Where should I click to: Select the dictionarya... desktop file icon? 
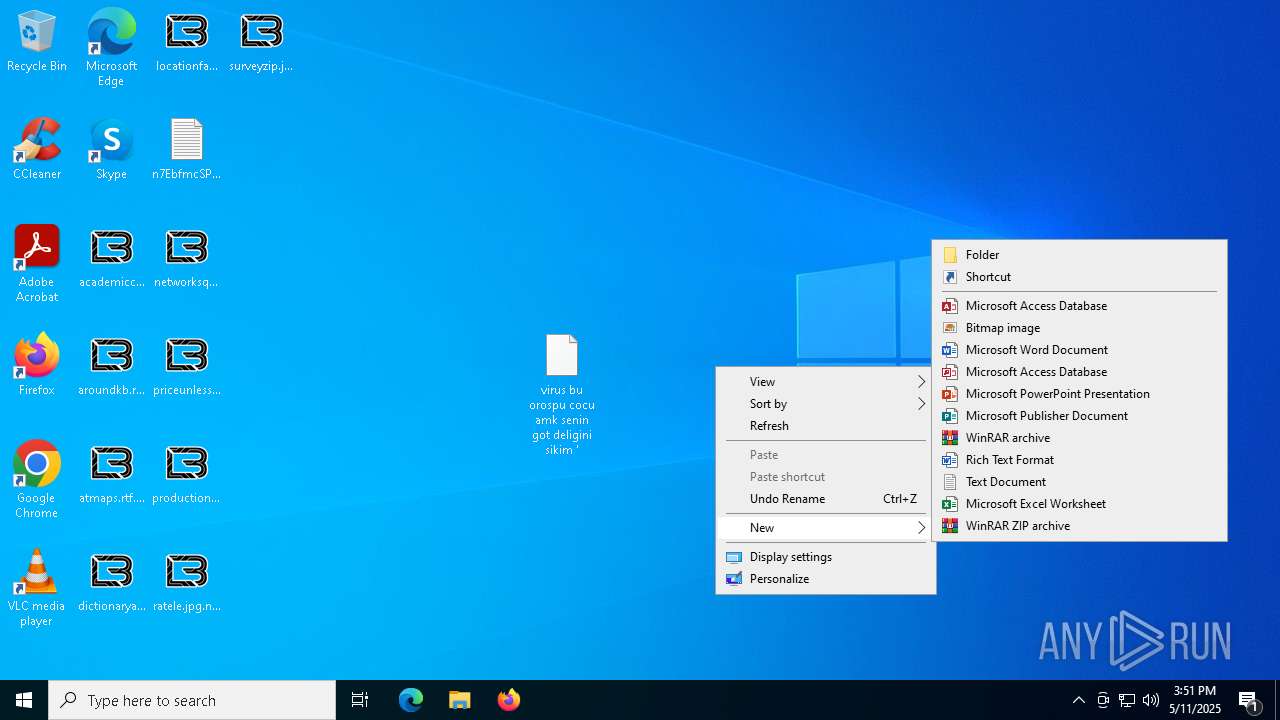(x=111, y=582)
